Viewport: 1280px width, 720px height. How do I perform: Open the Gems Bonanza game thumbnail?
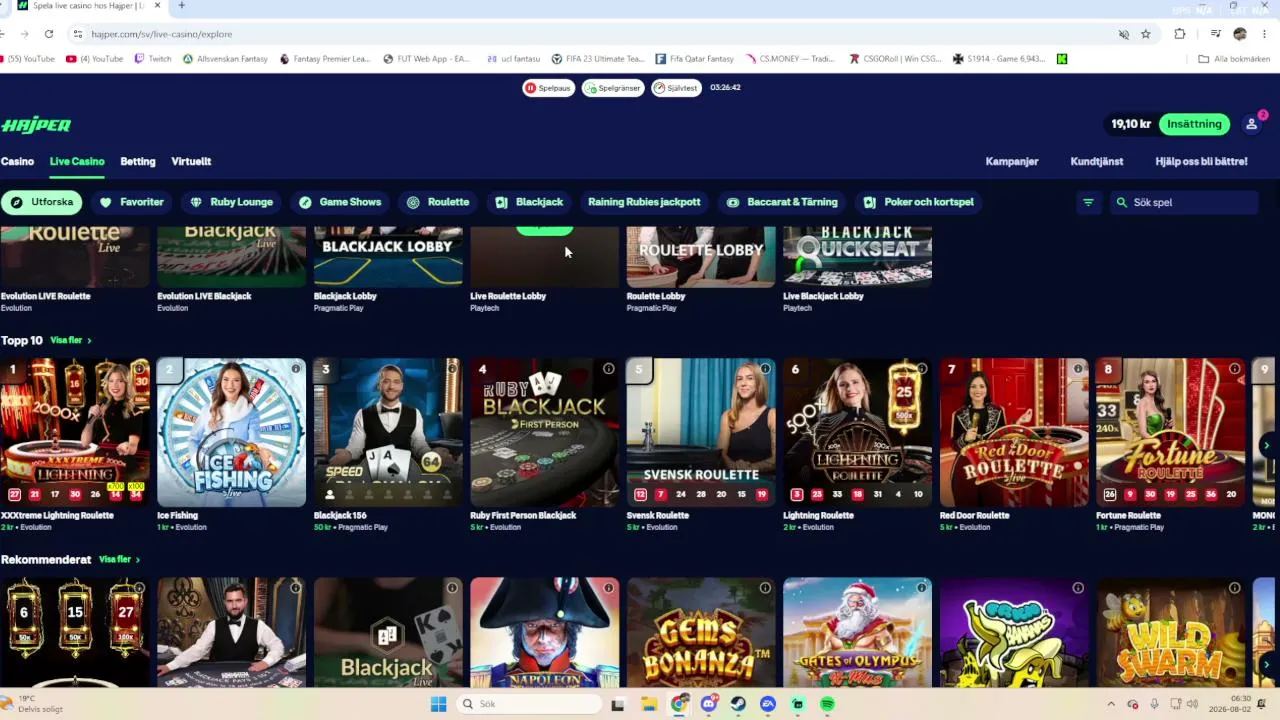(x=701, y=632)
